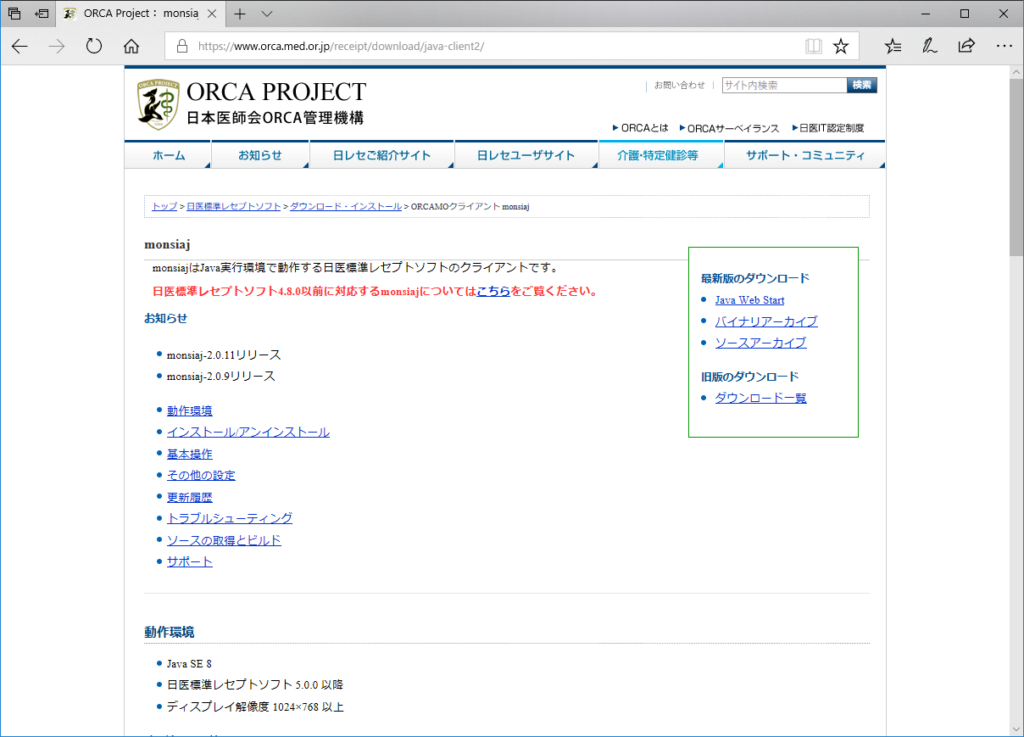
Task: Jump to the 動作環境 section link
Action: tap(189, 411)
